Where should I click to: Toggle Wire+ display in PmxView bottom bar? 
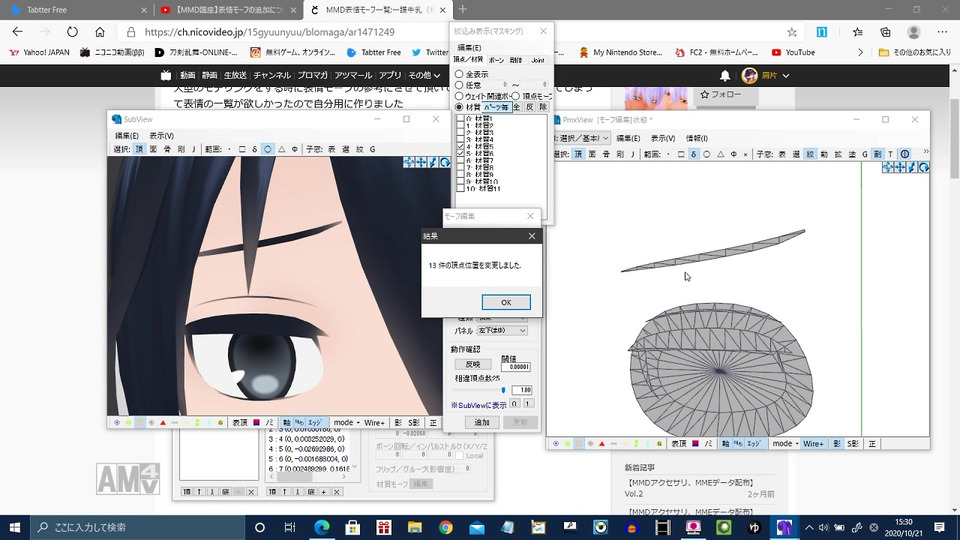click(813, 444)
